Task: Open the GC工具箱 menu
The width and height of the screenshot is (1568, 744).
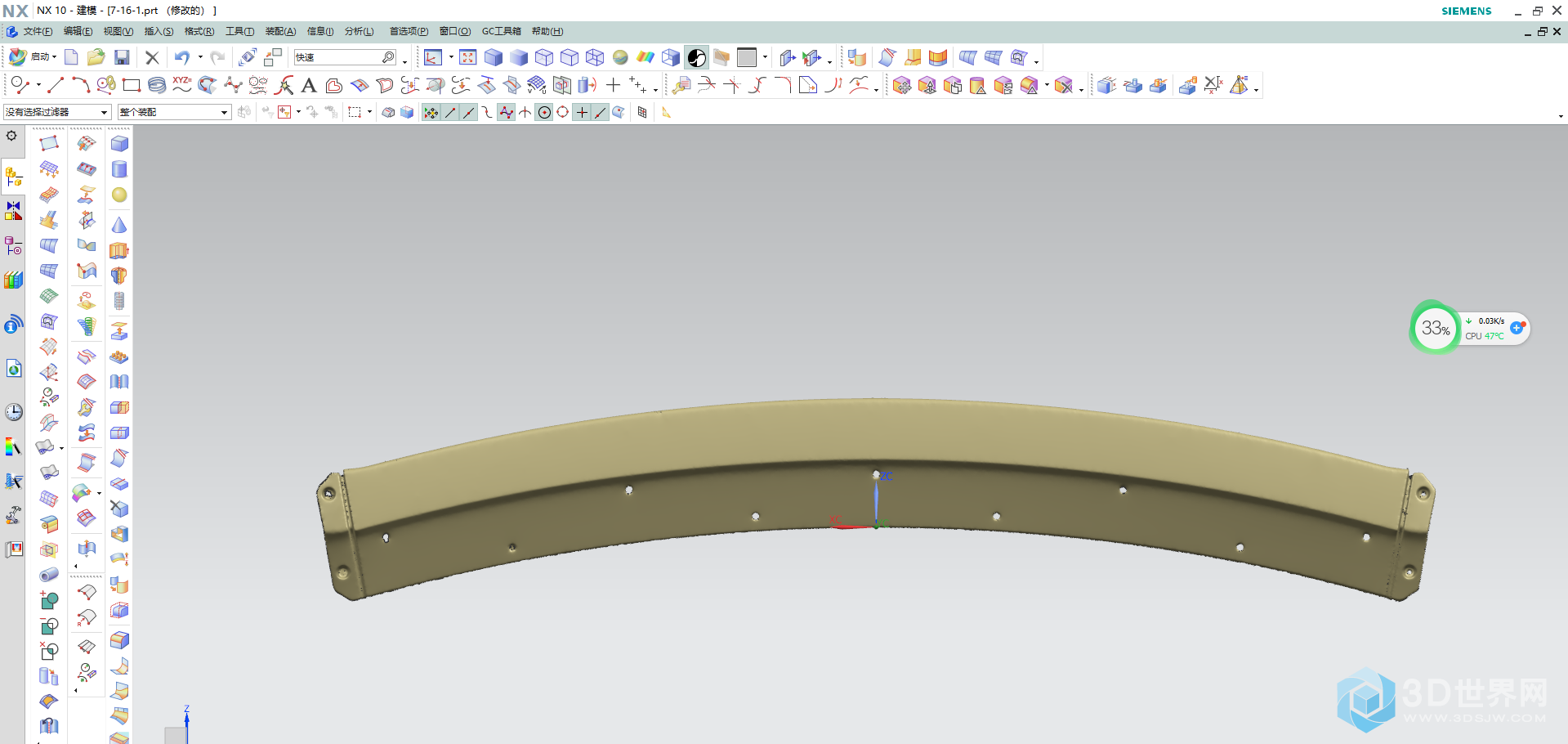Action: point(501,31)
